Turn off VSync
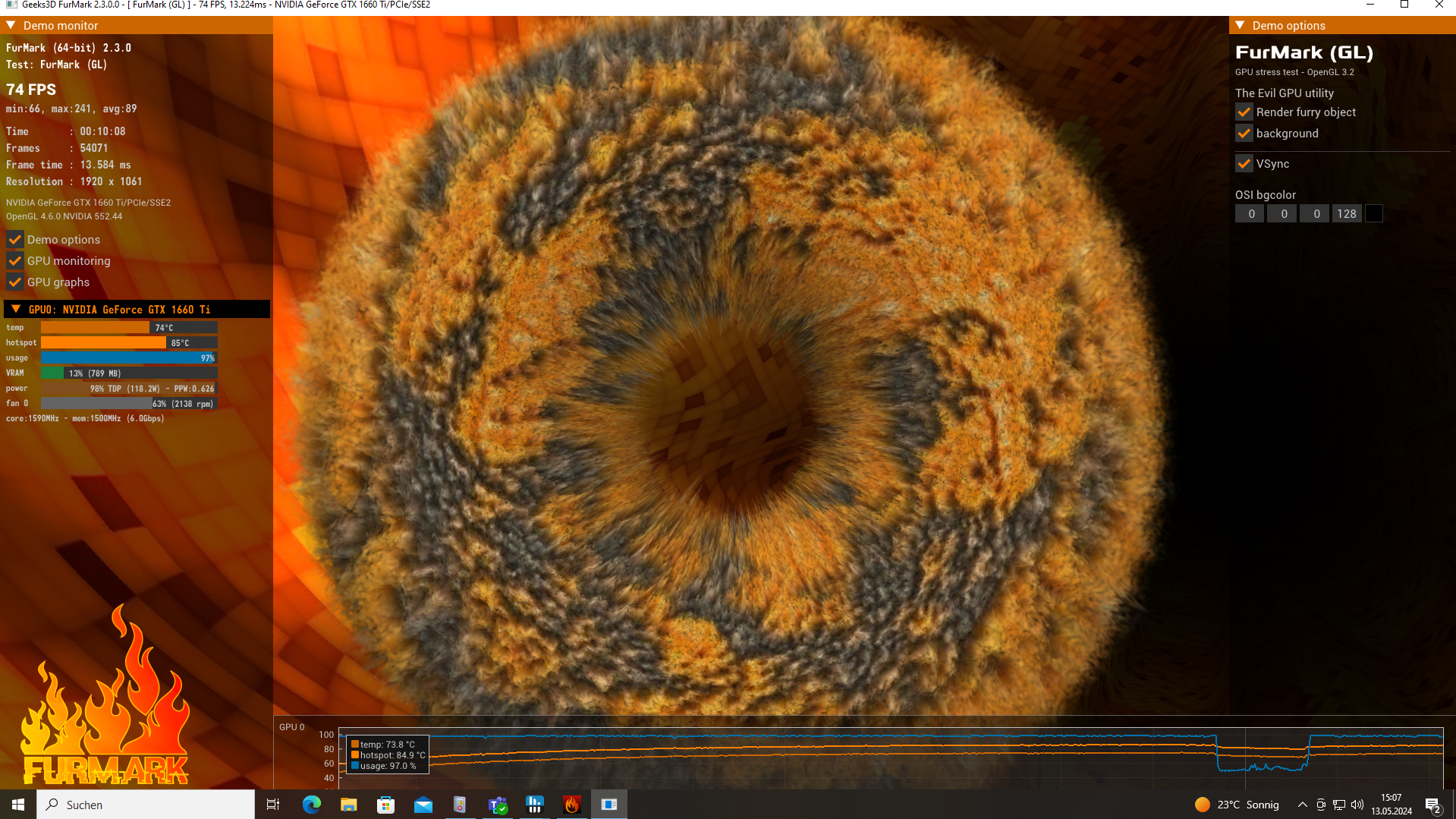The height and width of the screenshot is (819, 1456). [x=1244, y=164]
